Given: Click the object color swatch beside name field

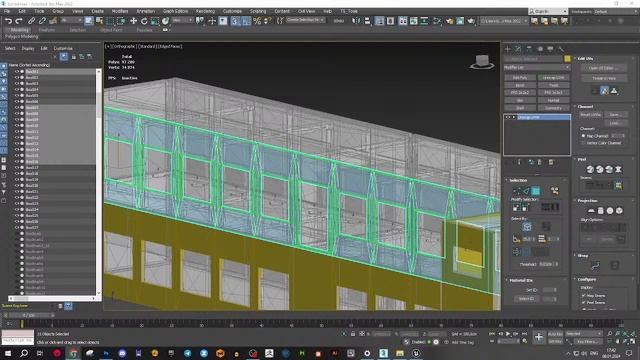Looking at the screenshot, I should click(x=567, y=59).
